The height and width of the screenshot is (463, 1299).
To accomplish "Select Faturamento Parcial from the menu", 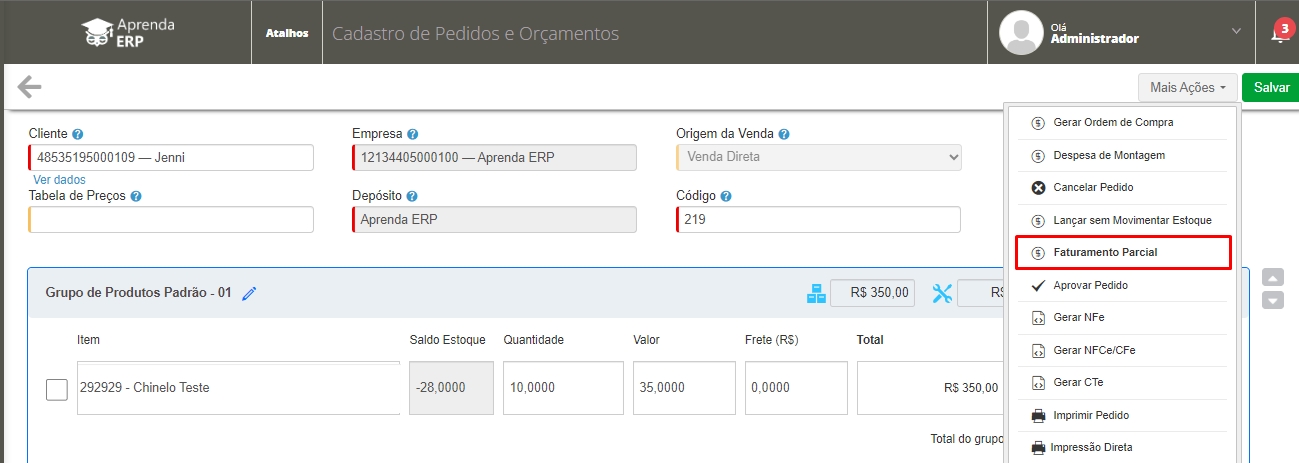I will click(x=1122, y=253).
